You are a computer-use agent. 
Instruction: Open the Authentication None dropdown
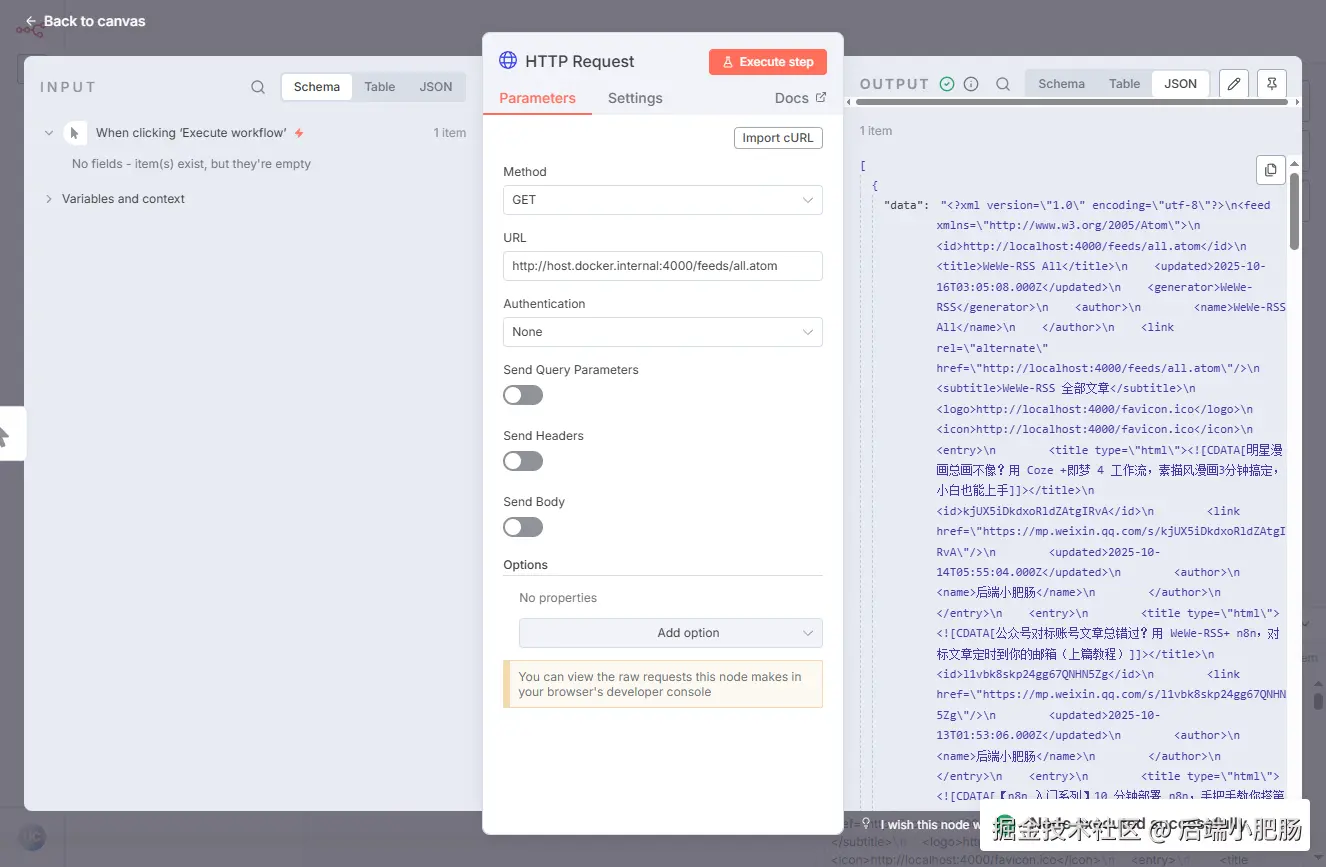click(662, 332)
